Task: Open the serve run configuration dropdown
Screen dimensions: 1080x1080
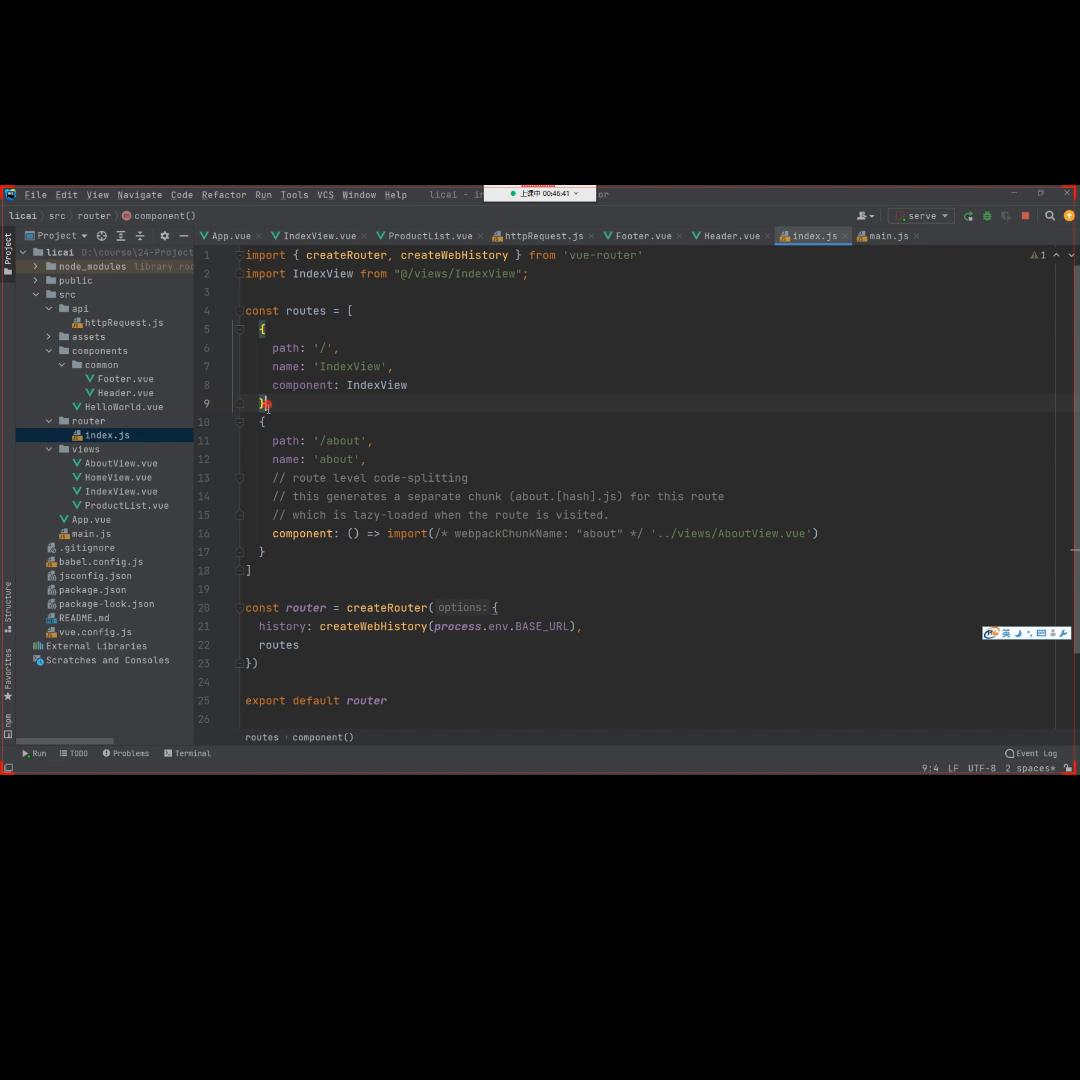Action: (922, 216)
